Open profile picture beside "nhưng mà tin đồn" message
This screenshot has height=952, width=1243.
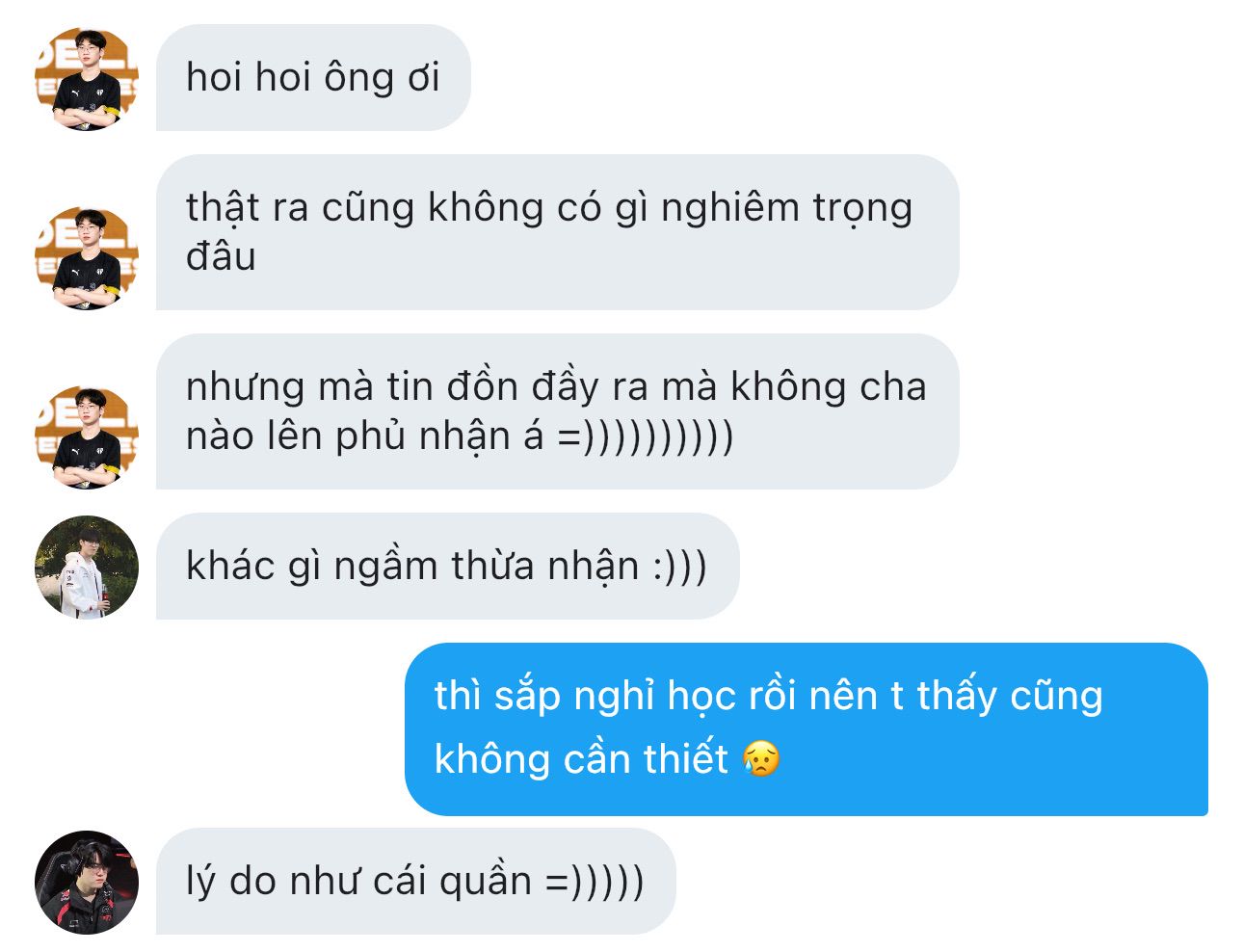(87, 437)
